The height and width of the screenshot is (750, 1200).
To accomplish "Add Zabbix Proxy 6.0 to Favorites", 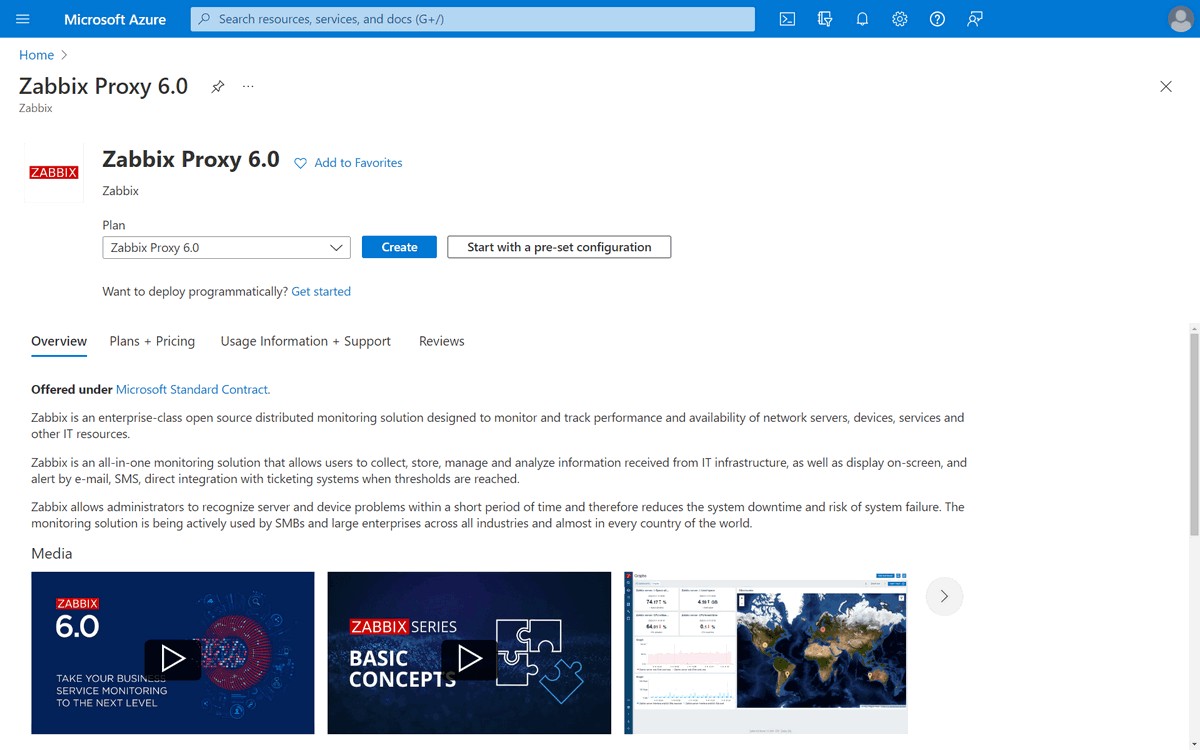I will 347,162.
